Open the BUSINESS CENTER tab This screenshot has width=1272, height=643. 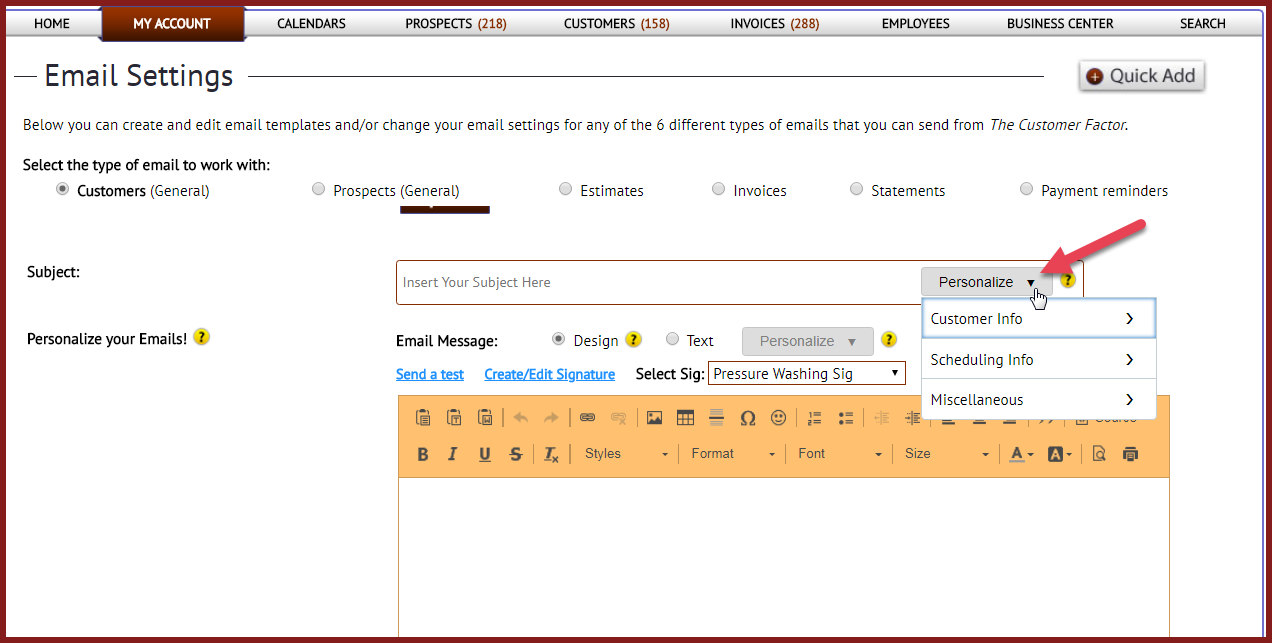click(x=1060, y=23)
